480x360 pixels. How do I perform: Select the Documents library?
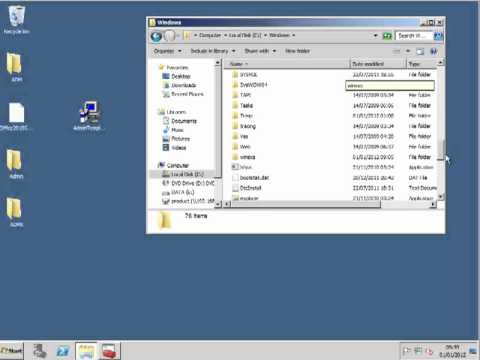pyautogui.click(x=184, y=121)
